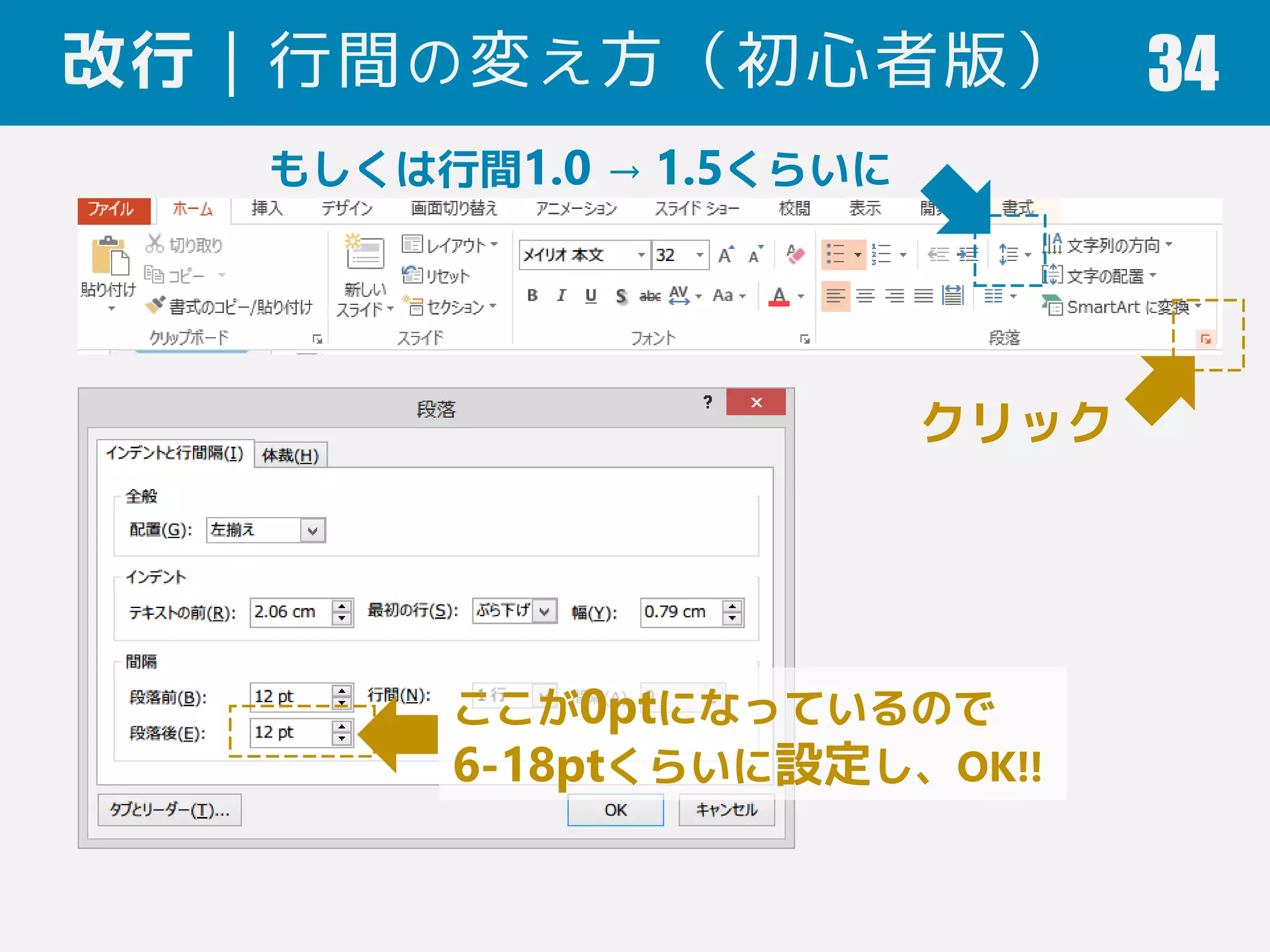1270x952 pixels.
Task: Toggle Center paragraph alignment
Action: [x=865, y=296]
